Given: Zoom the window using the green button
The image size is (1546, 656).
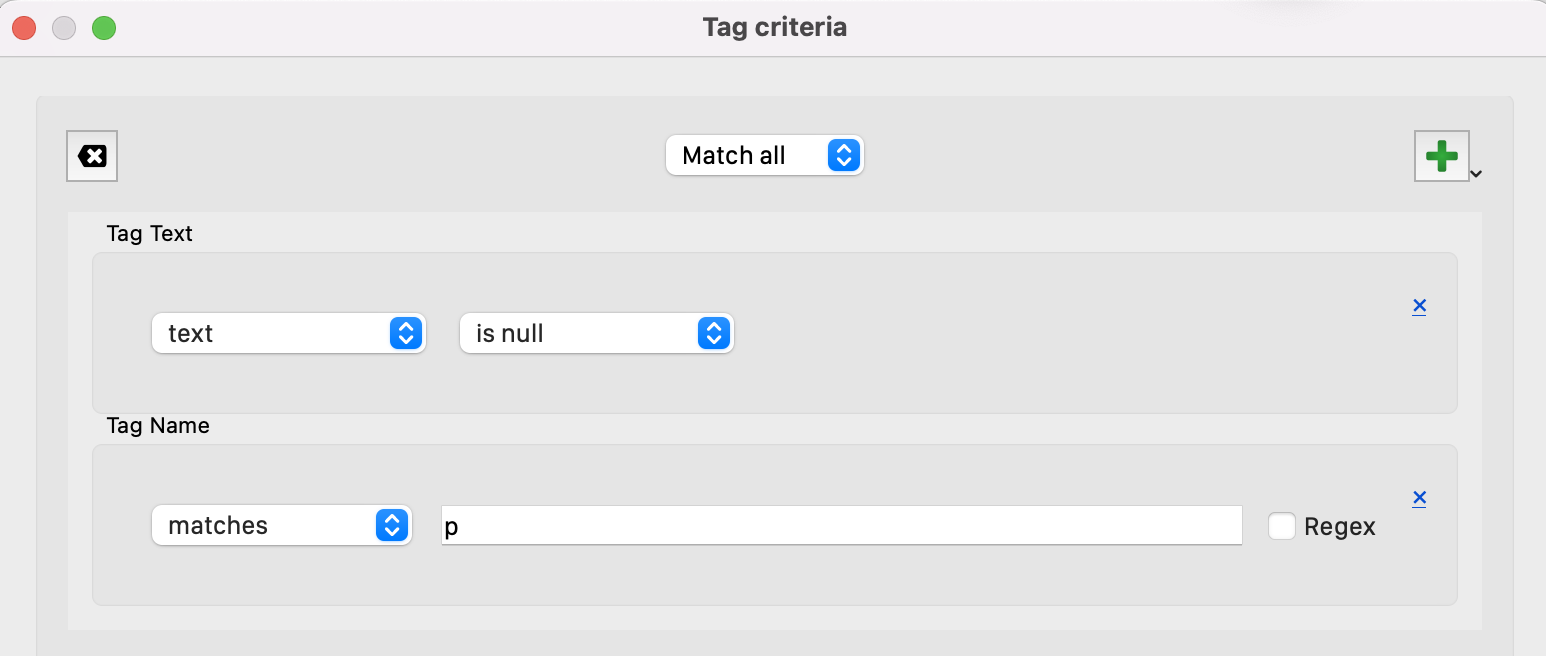Looking at the screenshot, I should [104, 28].
